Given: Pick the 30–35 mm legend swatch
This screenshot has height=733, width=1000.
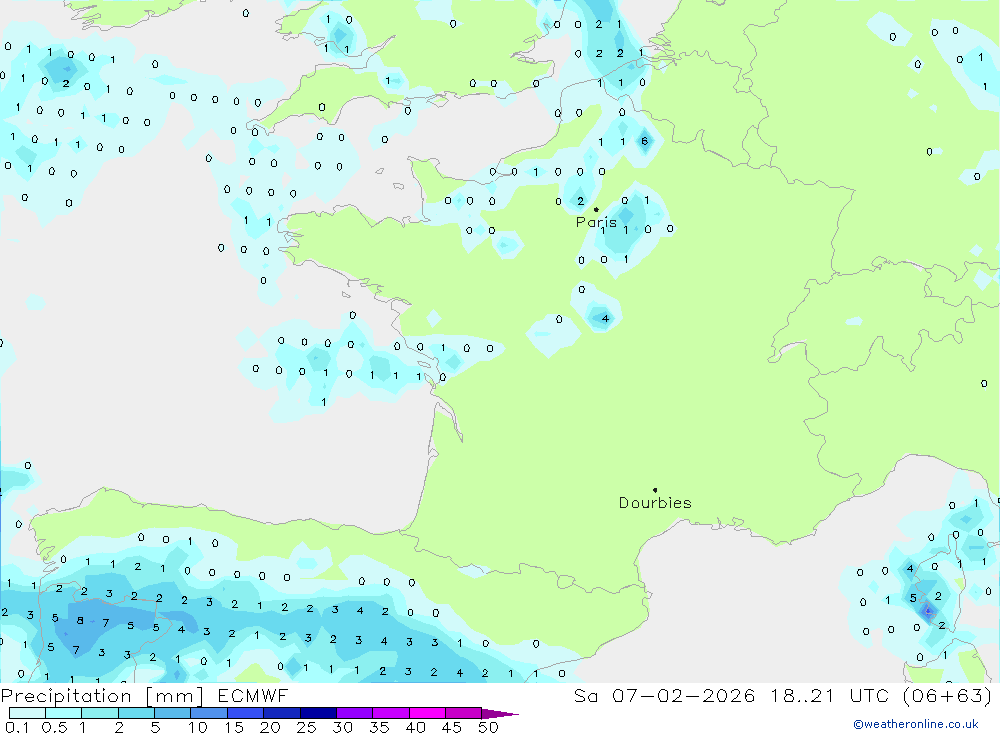Looking at the screenshot, I should click(x=355, y=713).
